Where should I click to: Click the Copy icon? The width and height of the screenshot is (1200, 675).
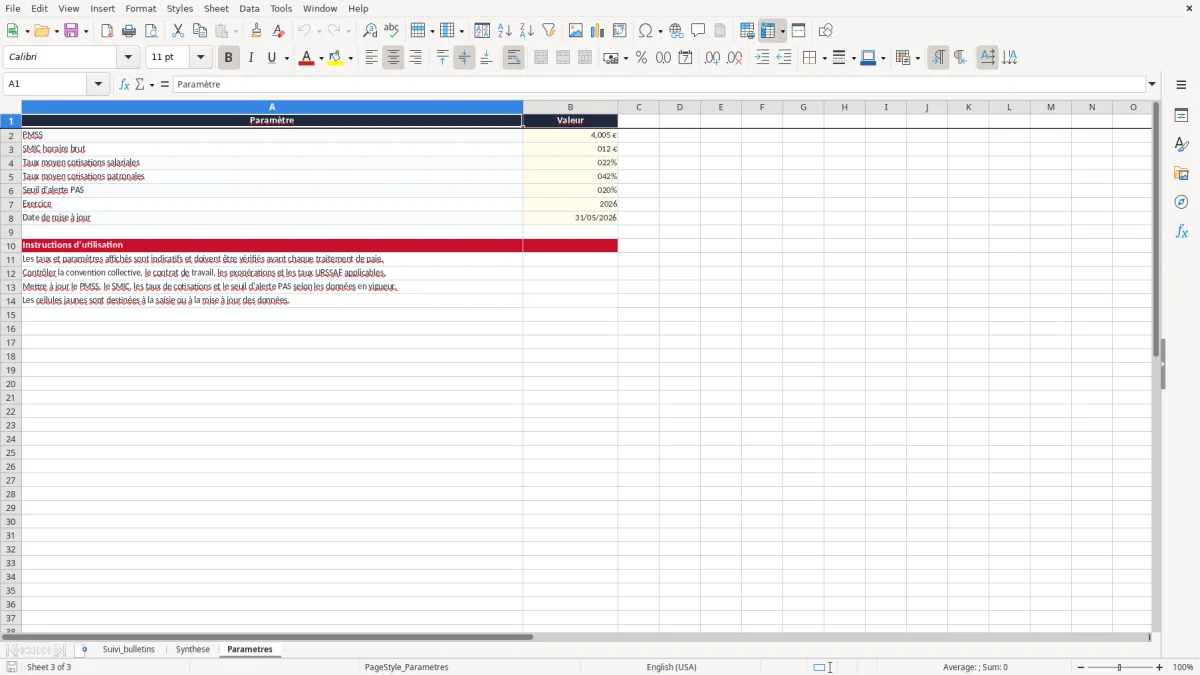point(200,31)
